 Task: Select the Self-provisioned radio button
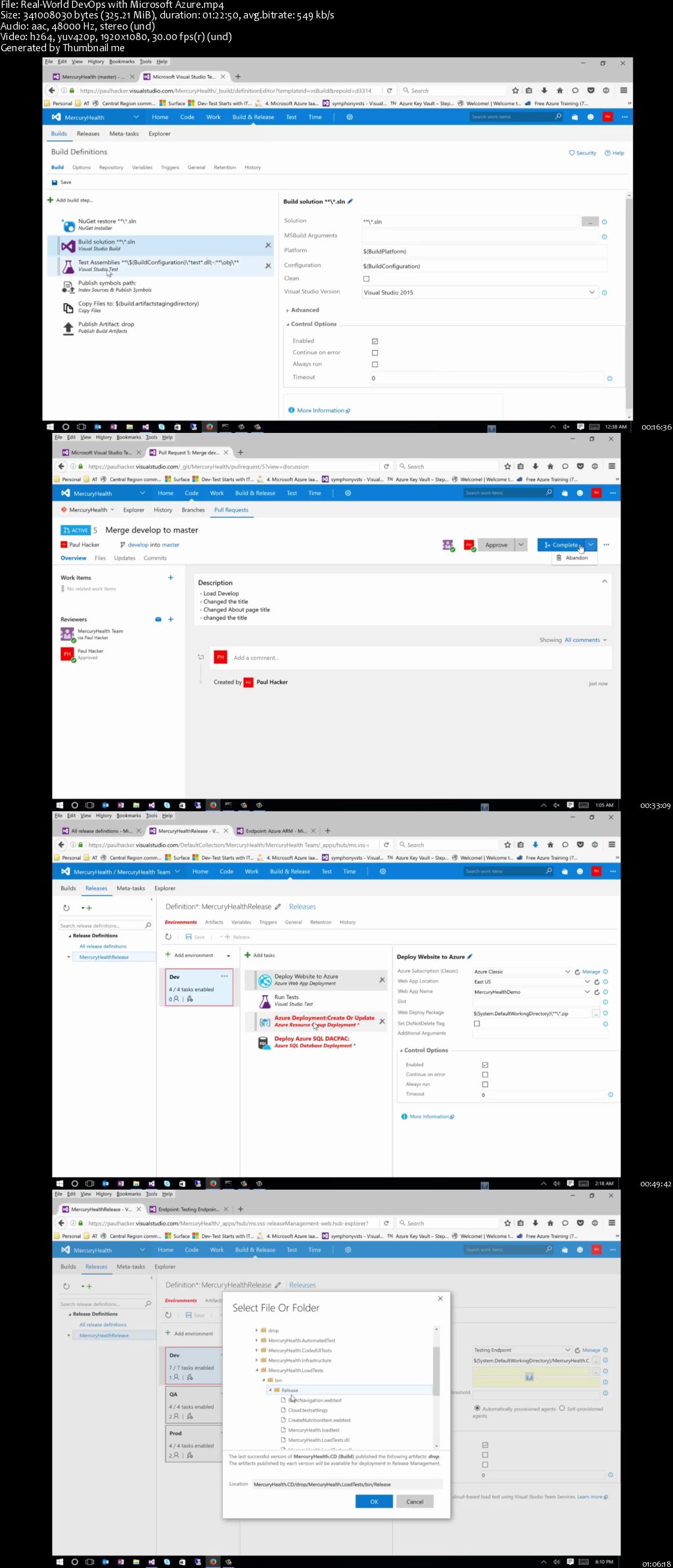tap(562, 1408)
